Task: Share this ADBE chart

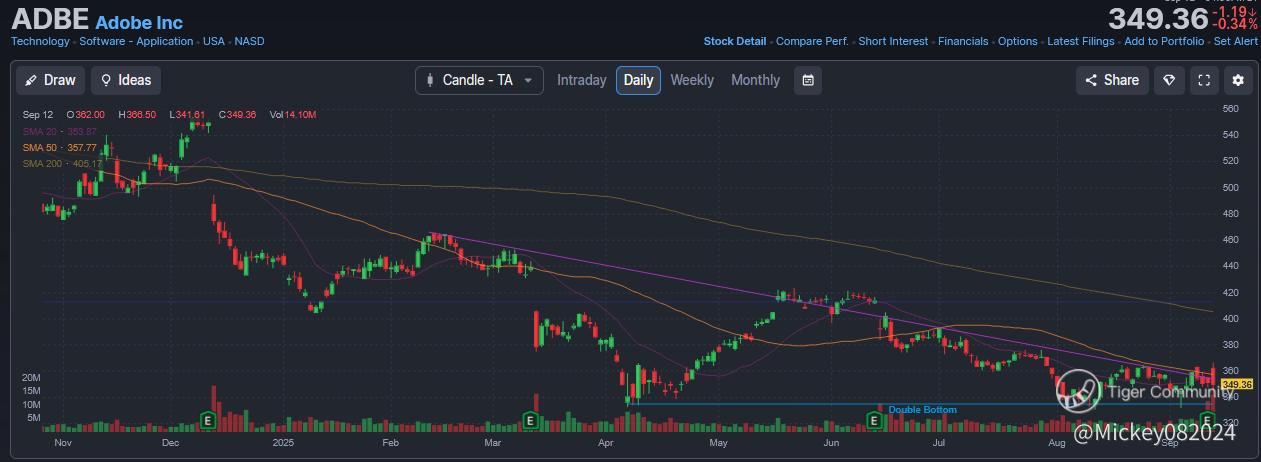Action: (1110, 80)
